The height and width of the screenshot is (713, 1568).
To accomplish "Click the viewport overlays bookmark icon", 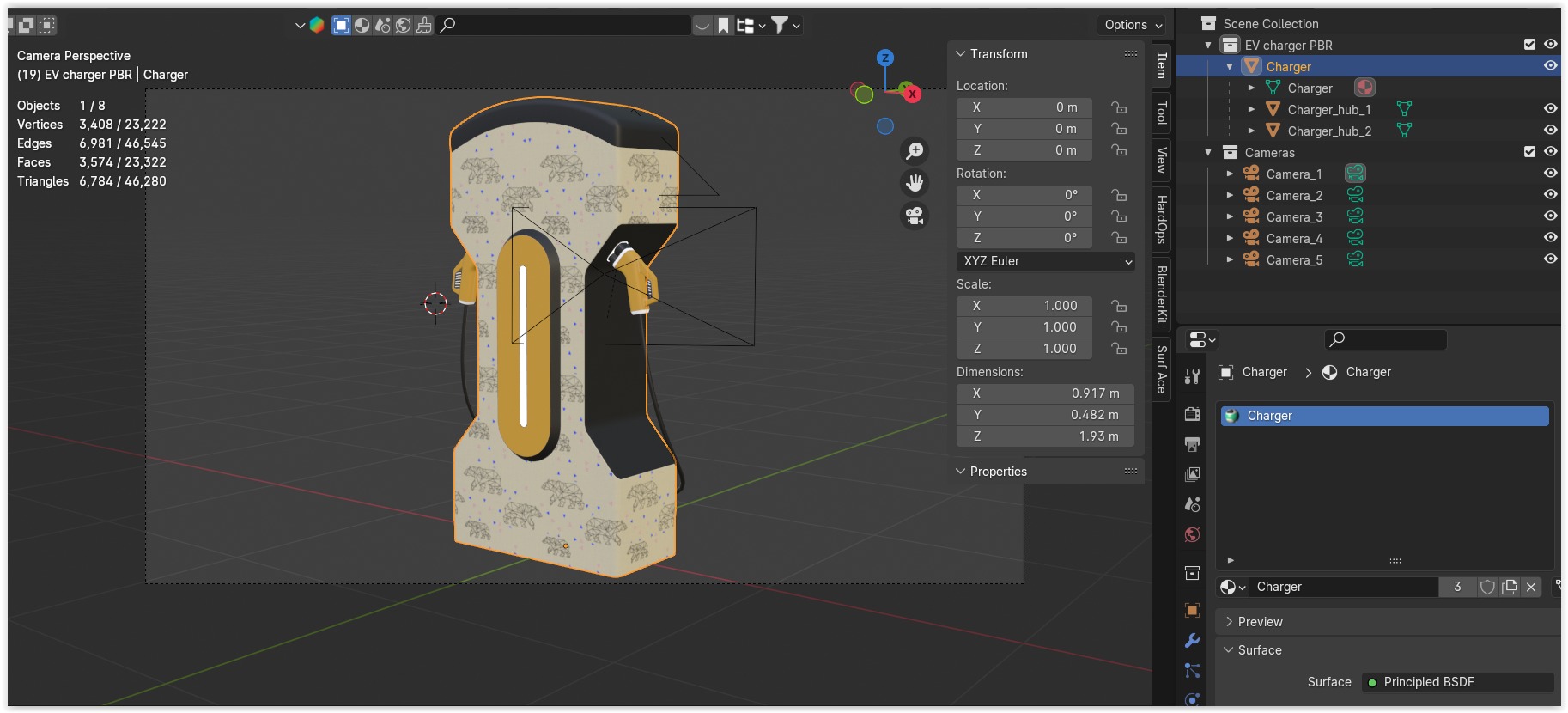I will pyautogui.click(x=723, y=25).
